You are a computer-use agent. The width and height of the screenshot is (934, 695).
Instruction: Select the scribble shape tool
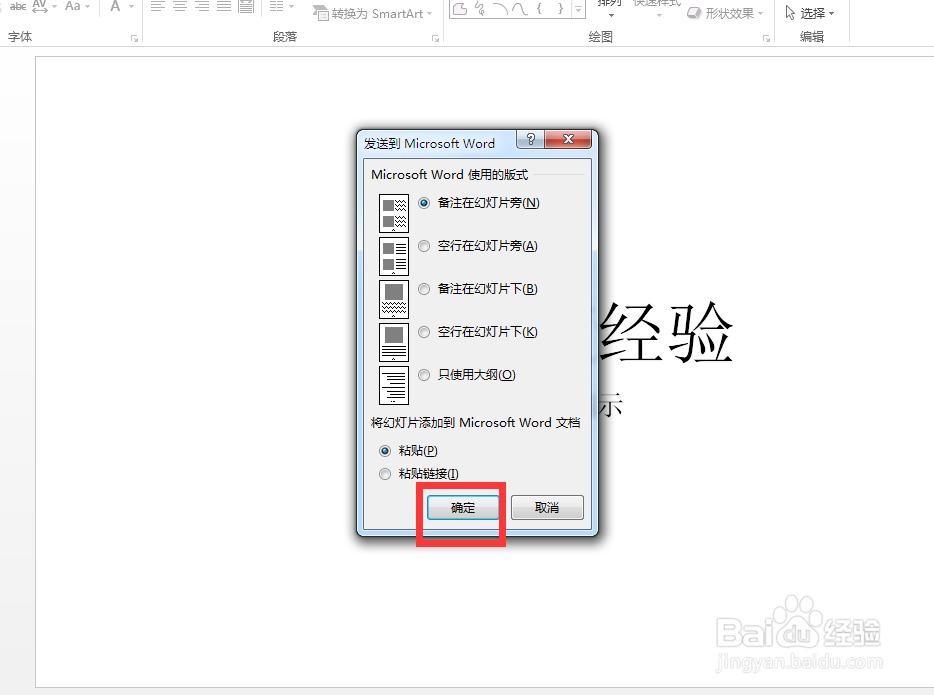click(x=480, y=8)
